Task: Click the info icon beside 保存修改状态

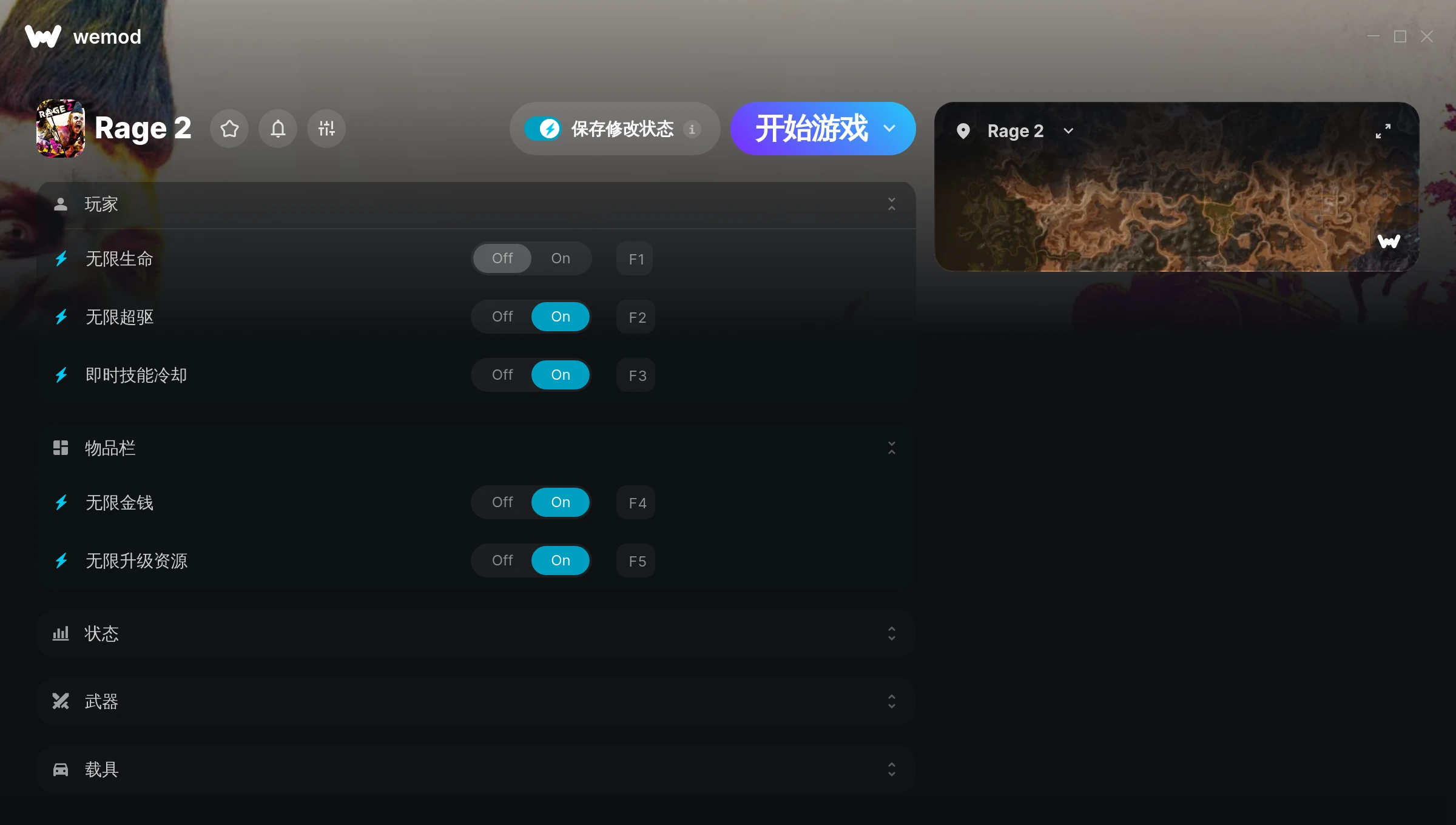Action: point(692,129)
